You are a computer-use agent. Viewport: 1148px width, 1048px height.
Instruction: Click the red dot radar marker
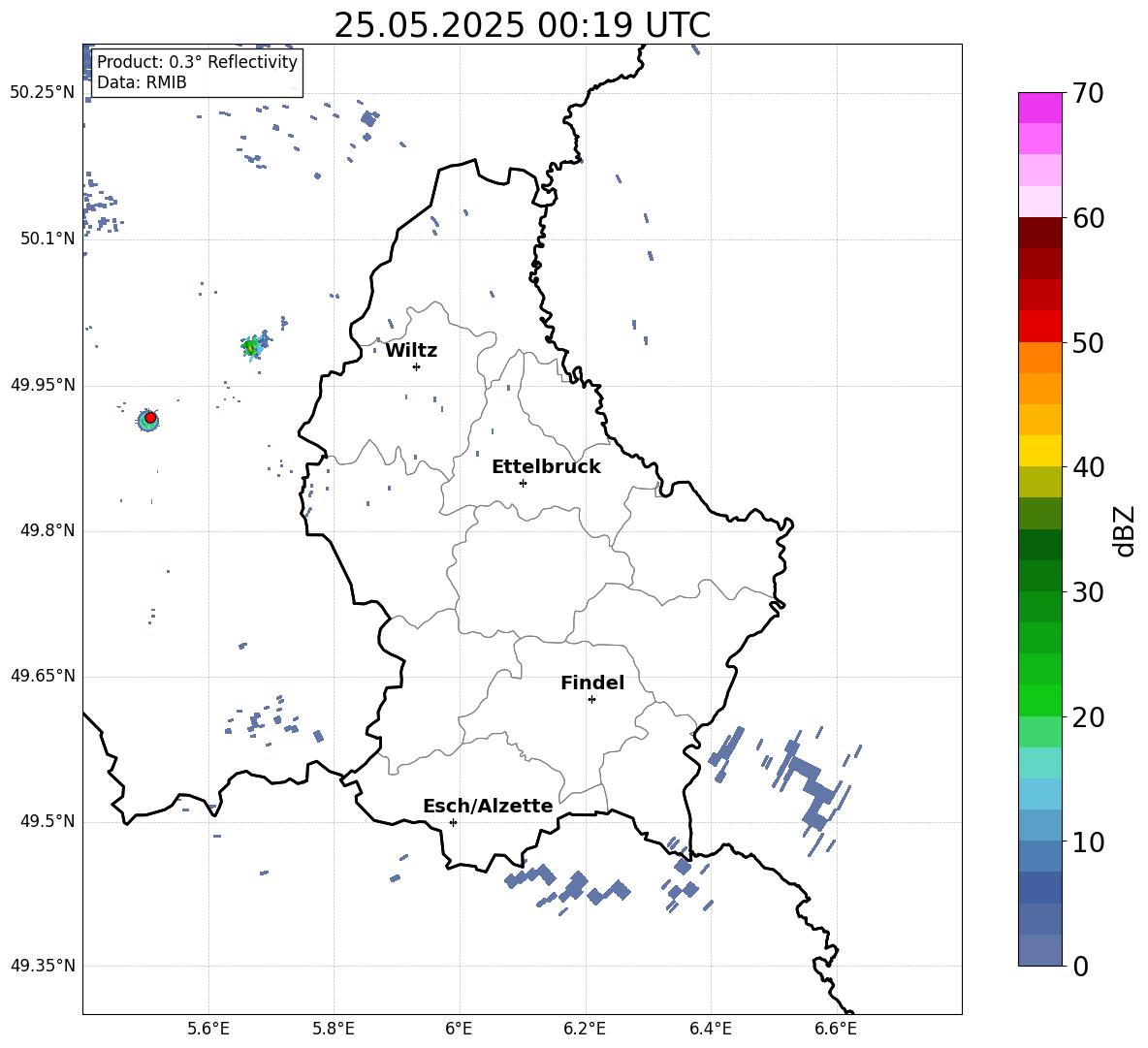pyautogui.click(x=150, y=418)
